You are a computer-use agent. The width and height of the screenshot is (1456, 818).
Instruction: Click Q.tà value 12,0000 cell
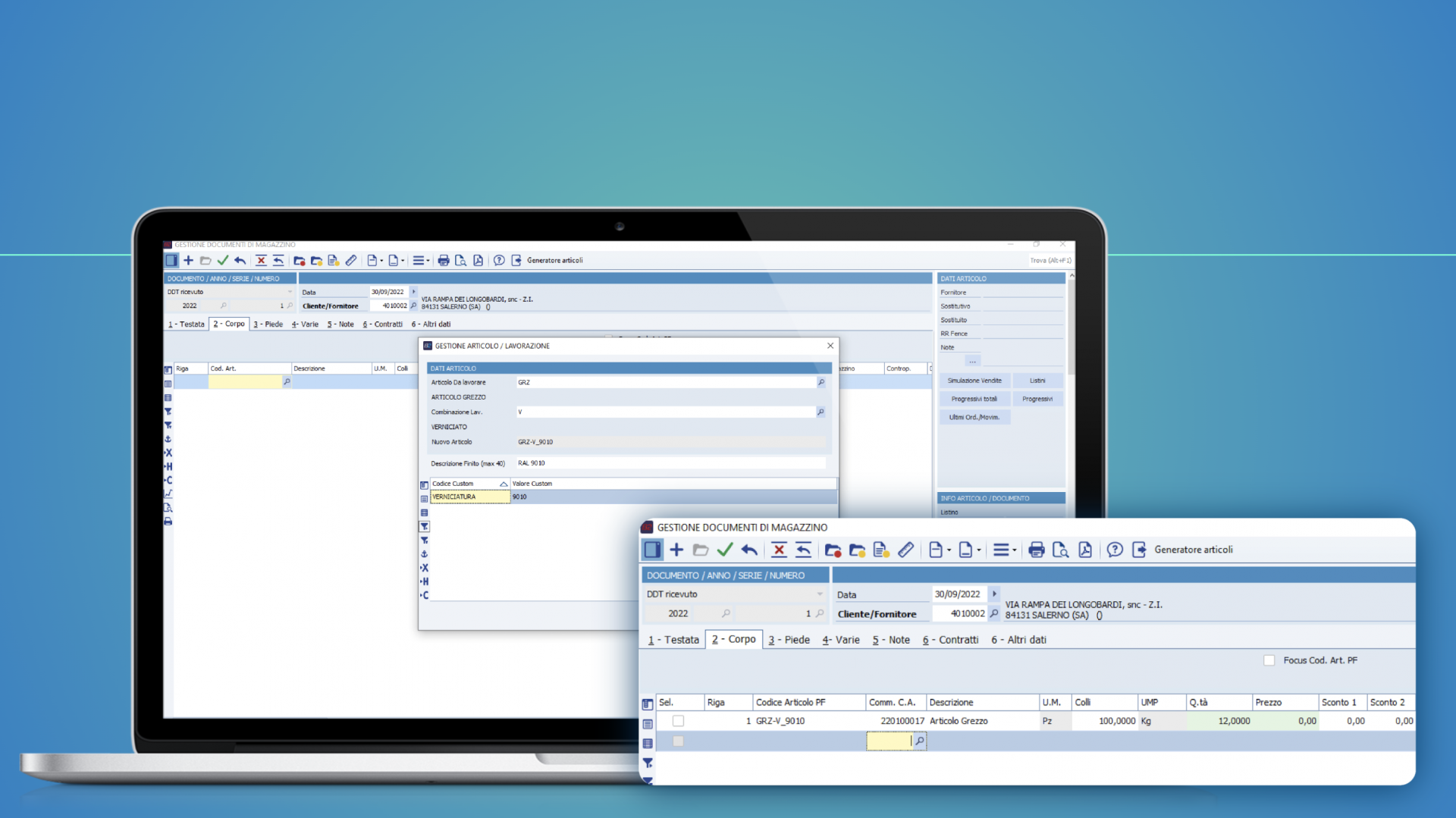[1219, 721]
